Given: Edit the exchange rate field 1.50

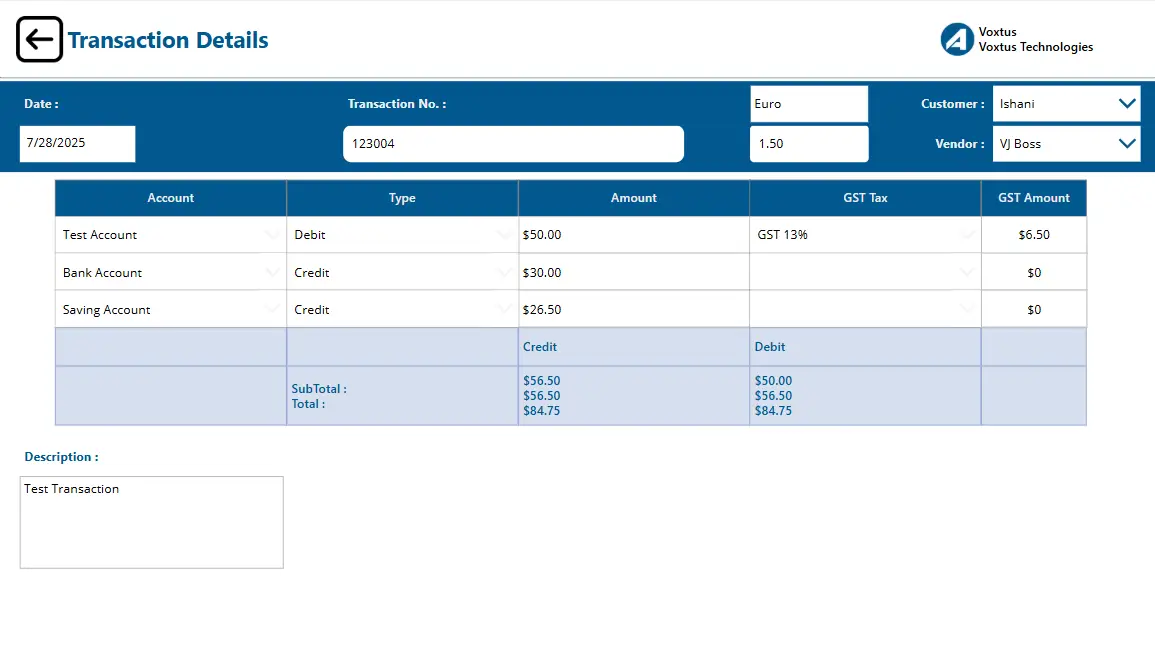Looking at the screenshot, I should (x=809, y=144).
